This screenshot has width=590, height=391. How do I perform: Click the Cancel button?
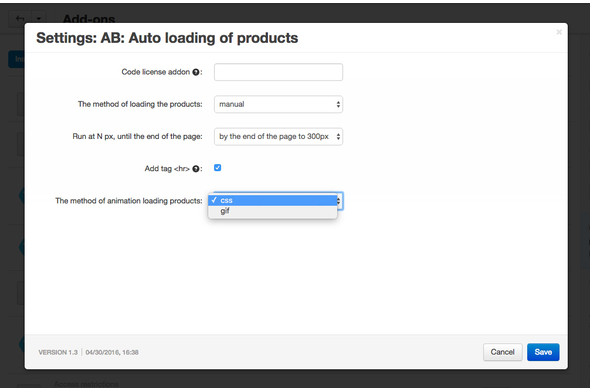[502, 352]
